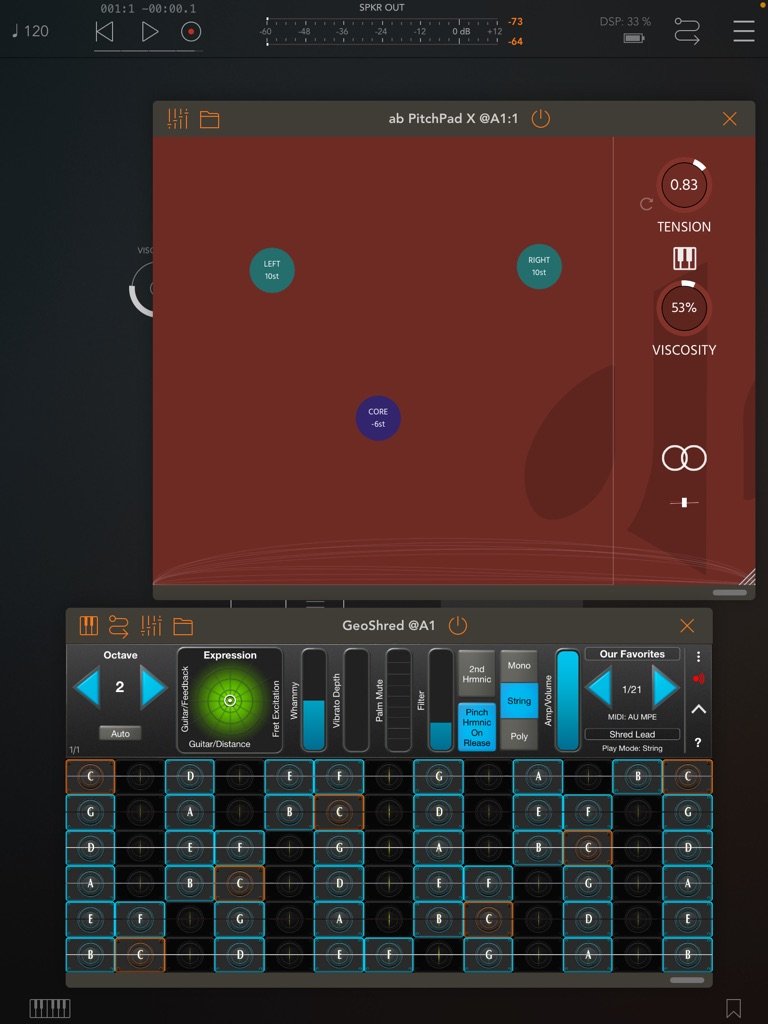Click the green Expression XY pad
The width and height of the screenshot is (768, 1024).
(230, 701)
